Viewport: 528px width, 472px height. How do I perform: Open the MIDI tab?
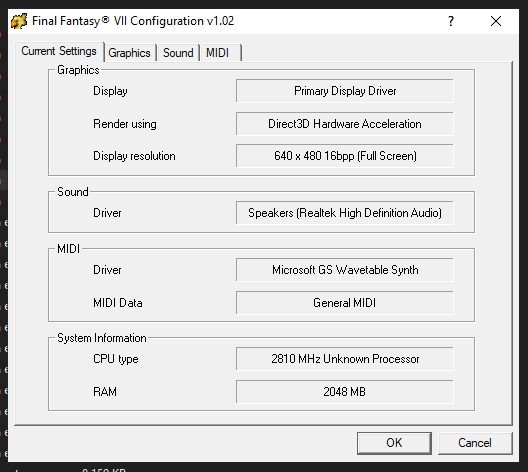coord(221,53)
